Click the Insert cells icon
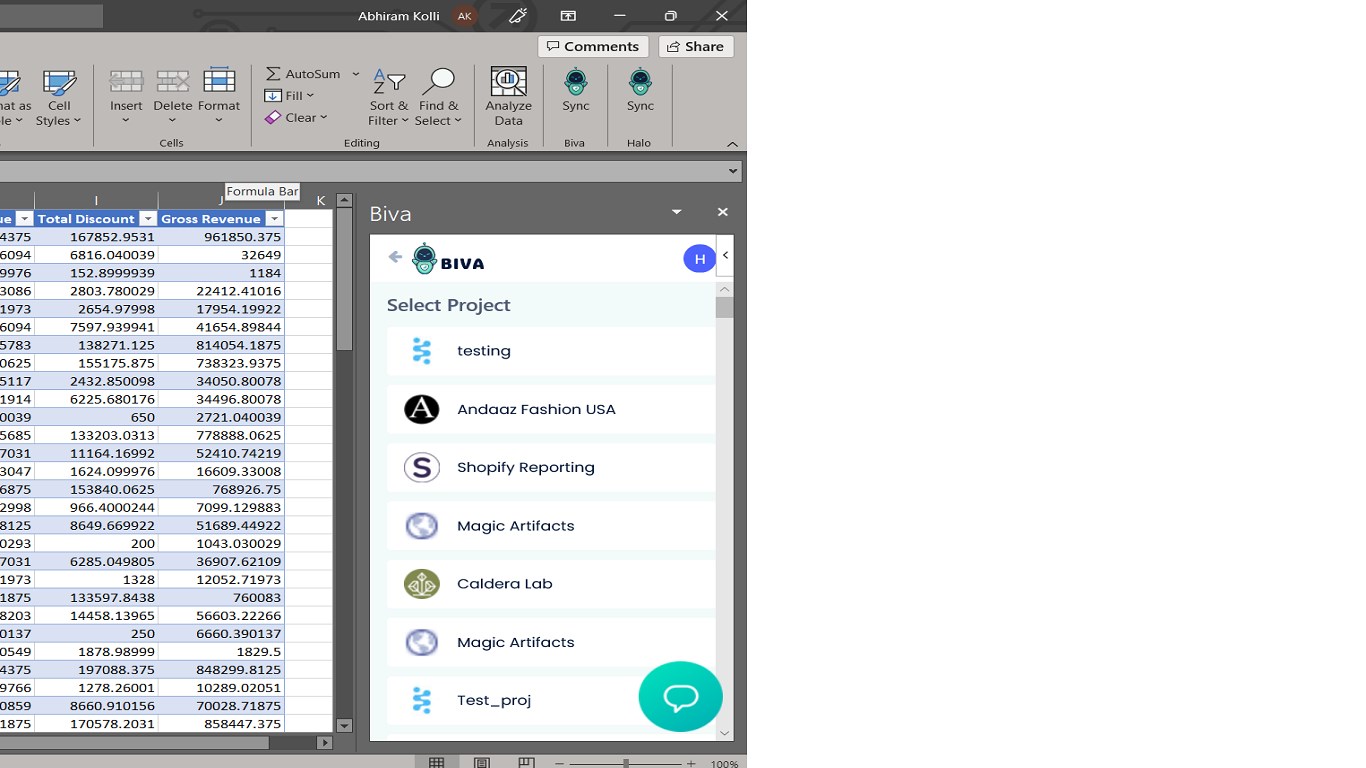1366x768 pixels. pyautogui.click(x=126, y=83)
